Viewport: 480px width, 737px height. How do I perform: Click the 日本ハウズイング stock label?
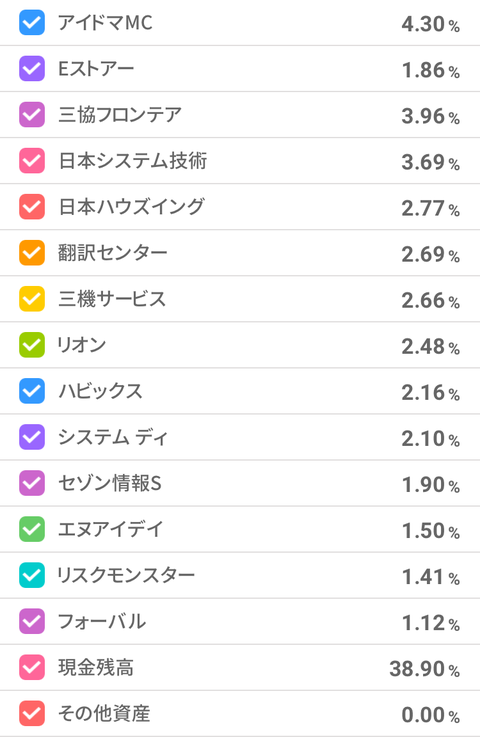131,207
